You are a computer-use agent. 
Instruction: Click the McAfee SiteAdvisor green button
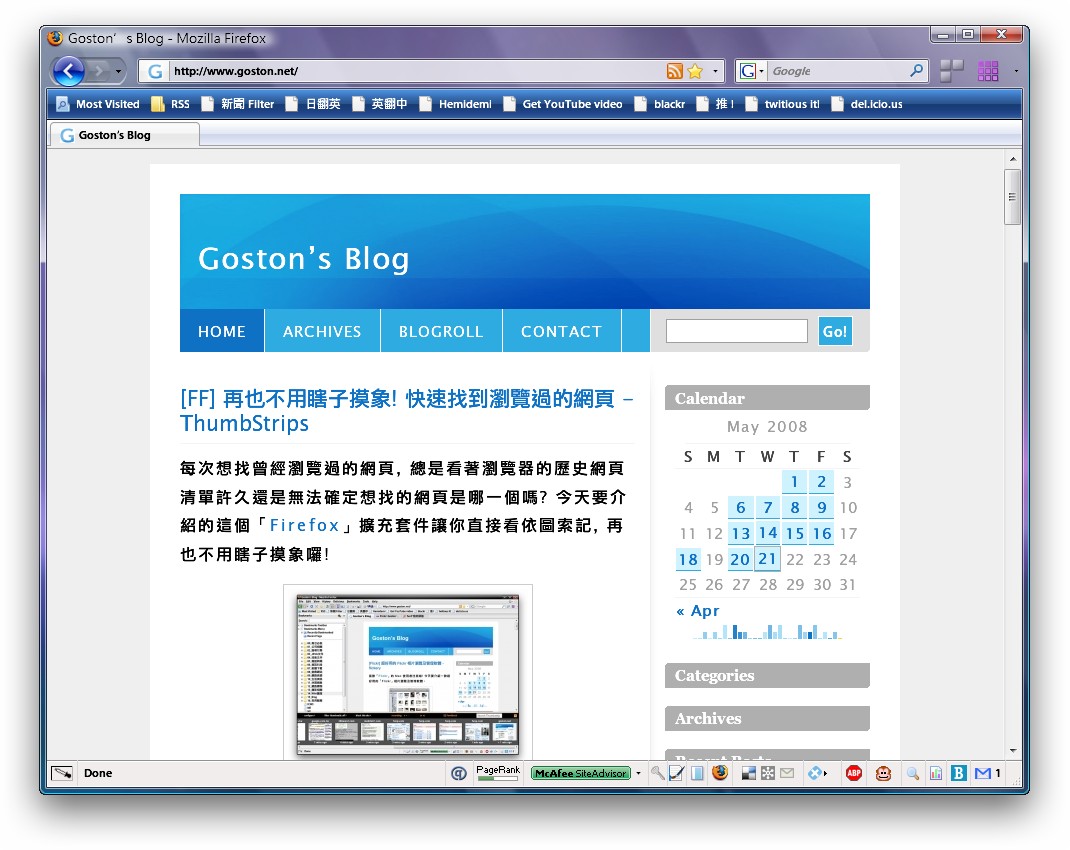point(581,773)
